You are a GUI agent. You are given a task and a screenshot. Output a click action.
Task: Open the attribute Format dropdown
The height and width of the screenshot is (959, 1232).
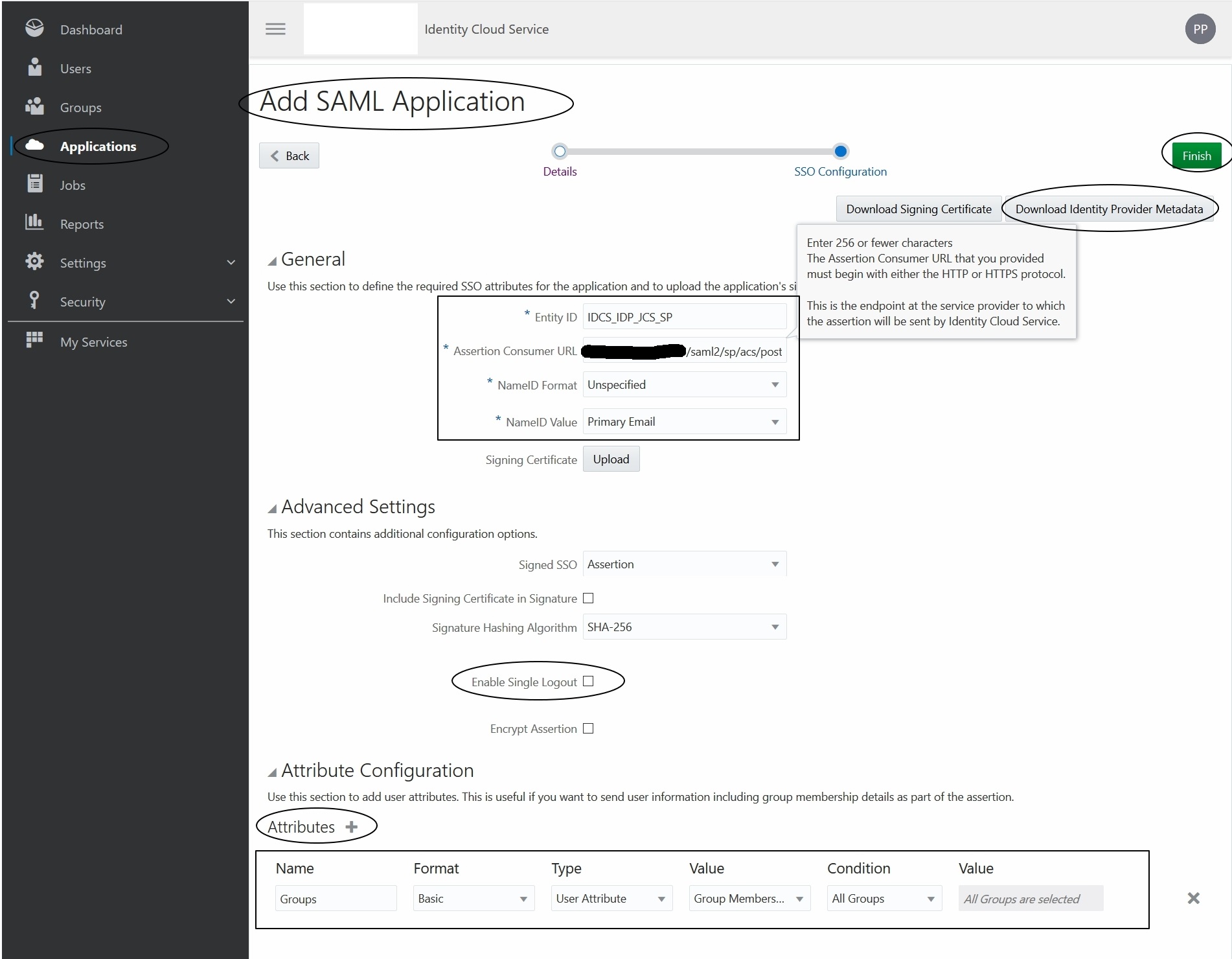[474, 898]
